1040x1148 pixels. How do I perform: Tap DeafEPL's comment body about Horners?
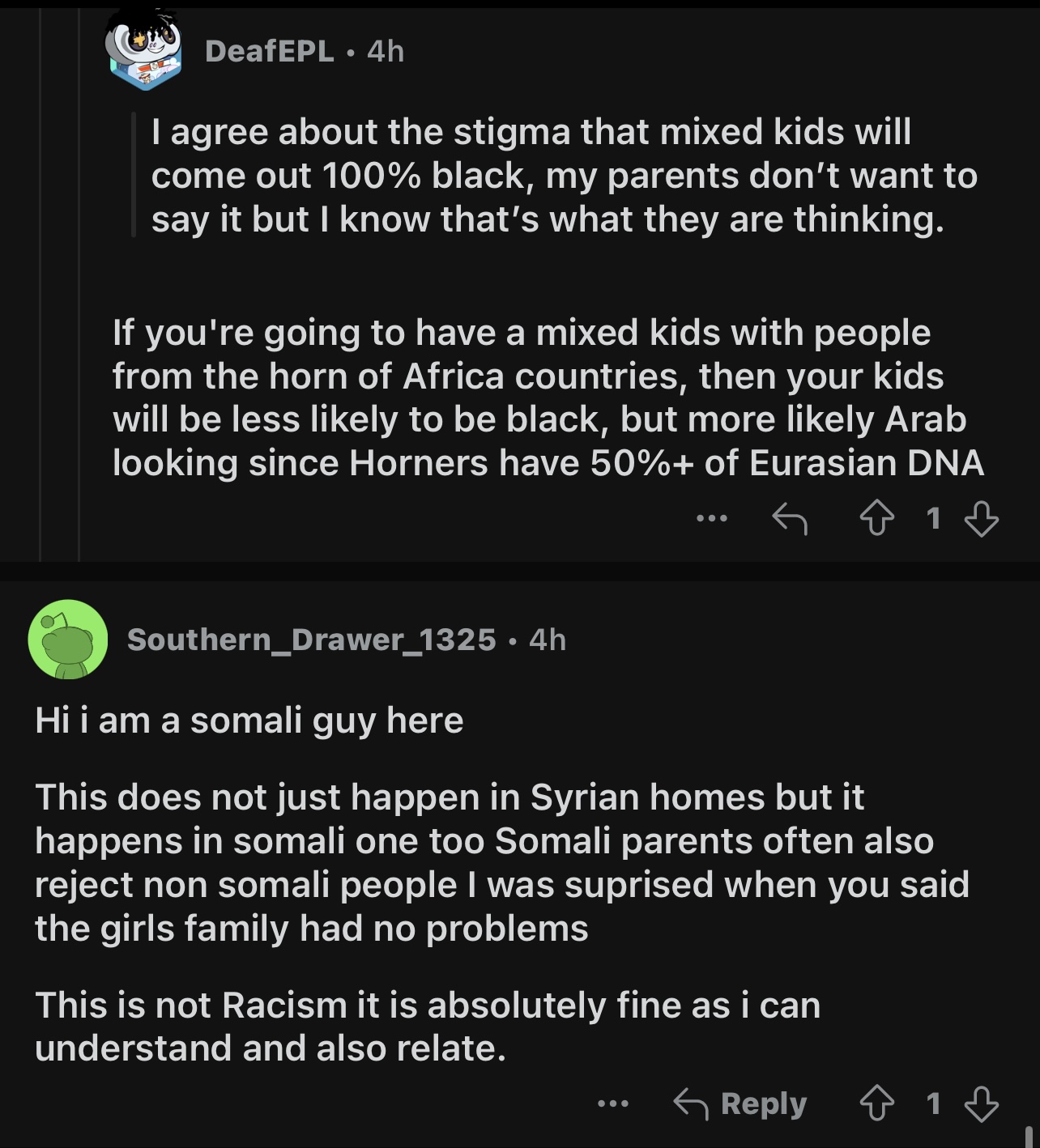click(548, 398)
